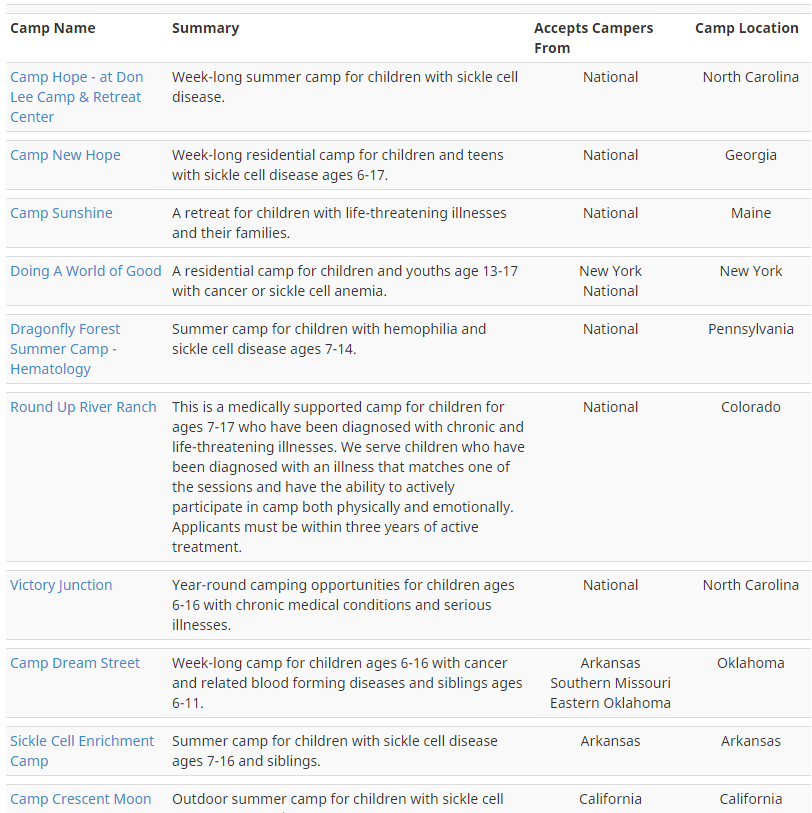Click the Pennsylvania location cell
This screenshot has height=813, width=812.
[x=750, y=329]
